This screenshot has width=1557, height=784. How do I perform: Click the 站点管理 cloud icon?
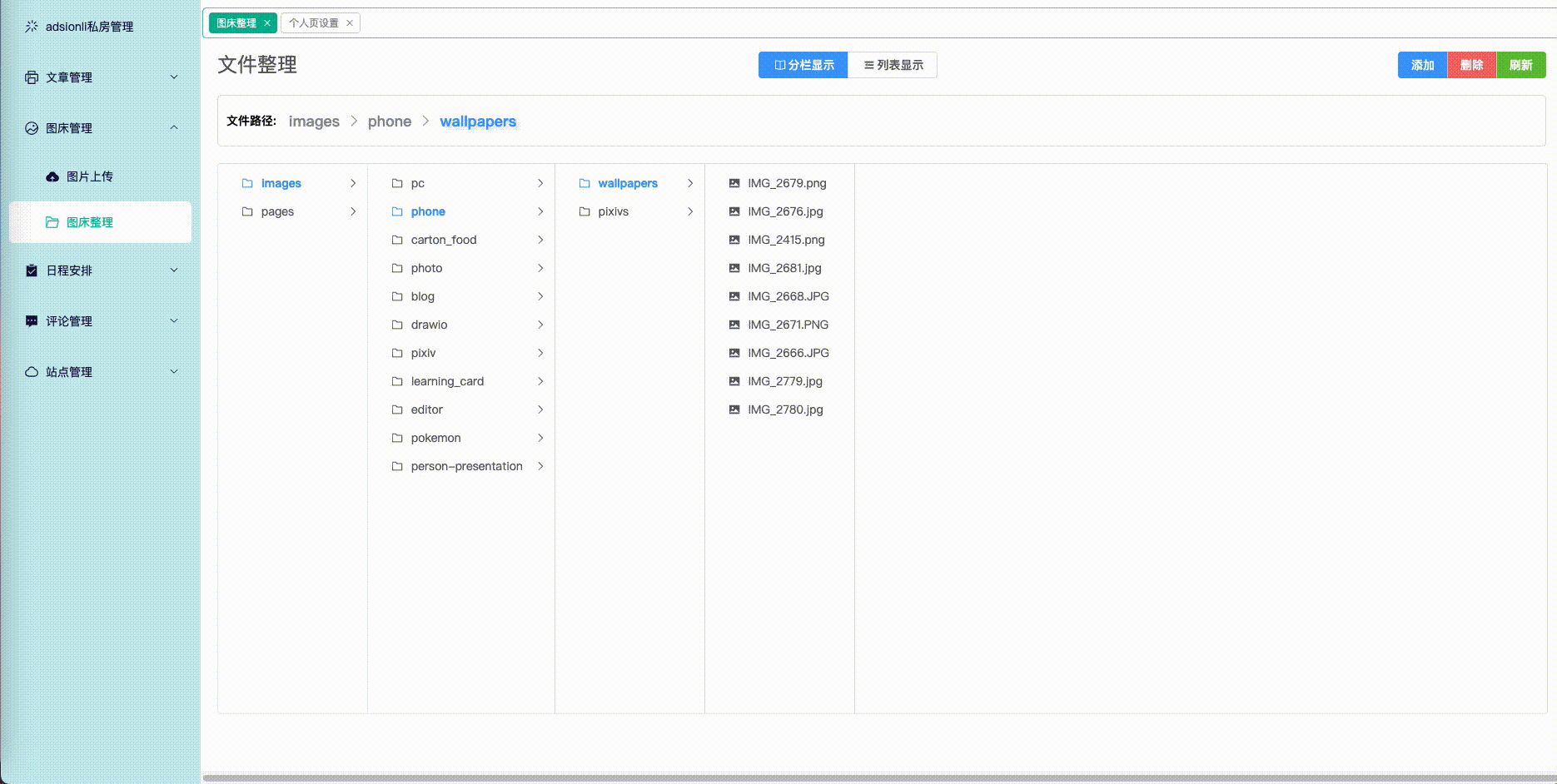(31, 371)
